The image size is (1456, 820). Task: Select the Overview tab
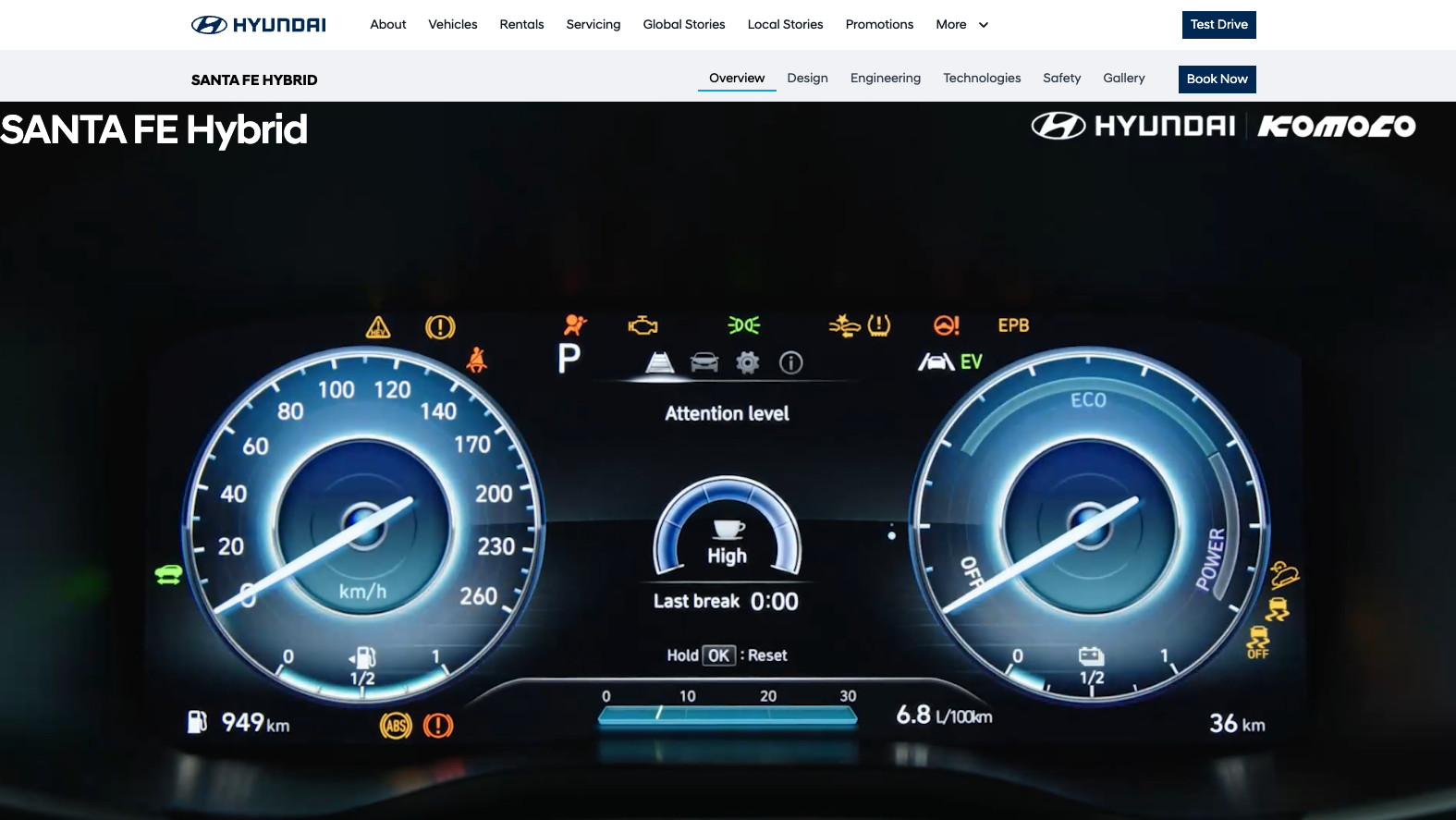tap(736, 79)
